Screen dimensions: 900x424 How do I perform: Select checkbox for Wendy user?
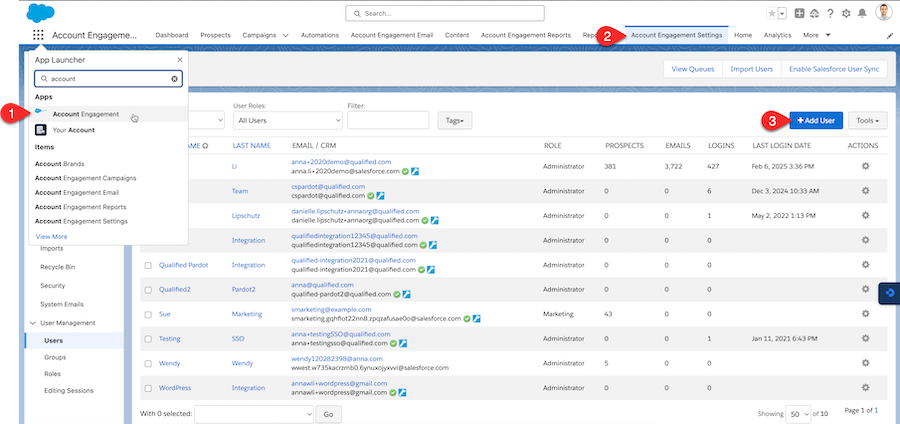click(x=148, y=364)
